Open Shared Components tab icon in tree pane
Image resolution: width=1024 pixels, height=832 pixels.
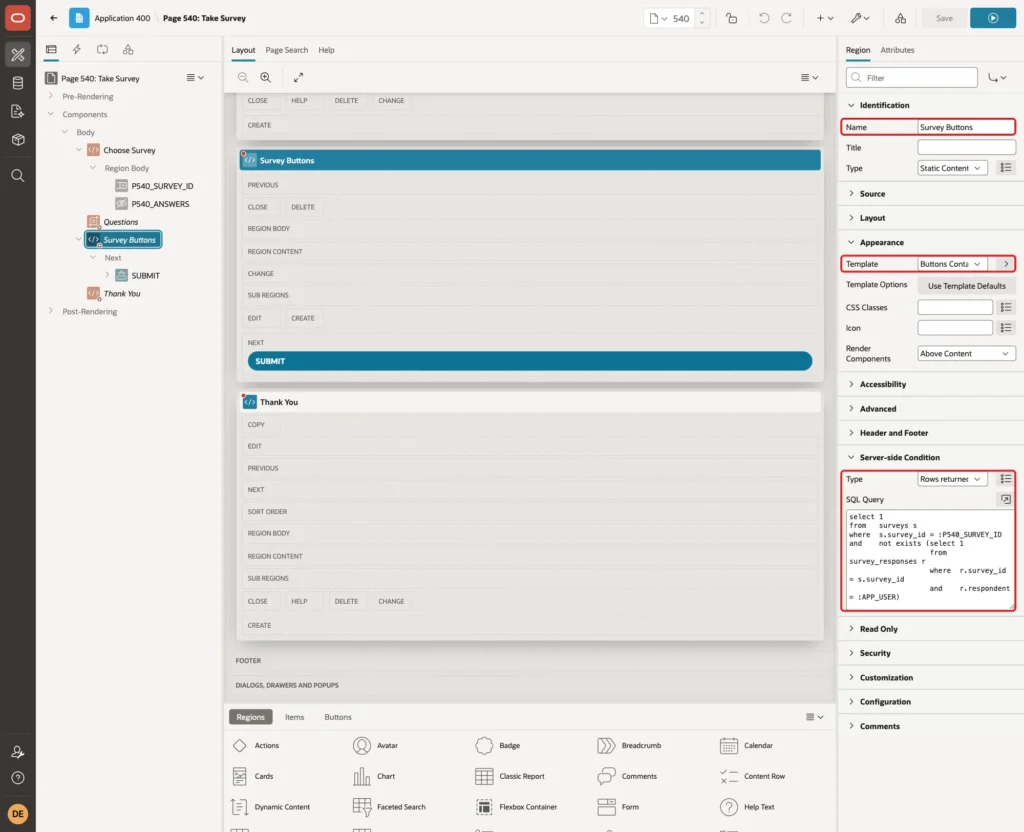pos(128,50)
